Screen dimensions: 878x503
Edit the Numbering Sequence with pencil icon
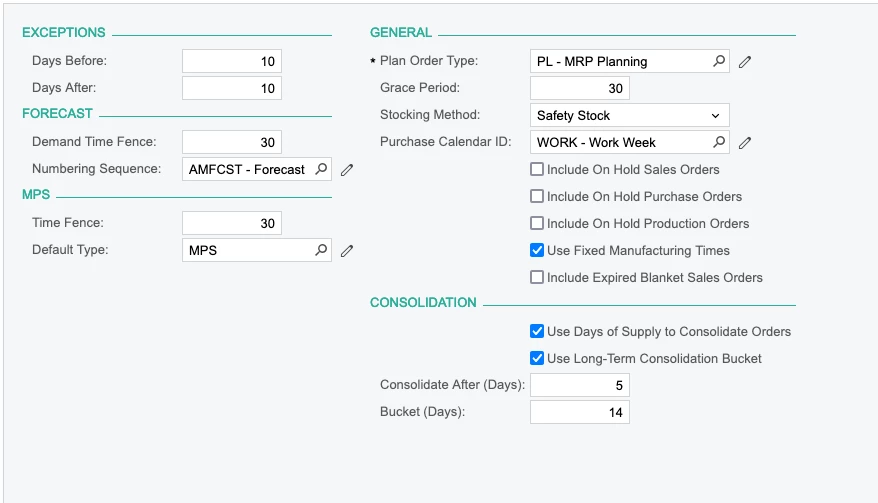[347, 170]
